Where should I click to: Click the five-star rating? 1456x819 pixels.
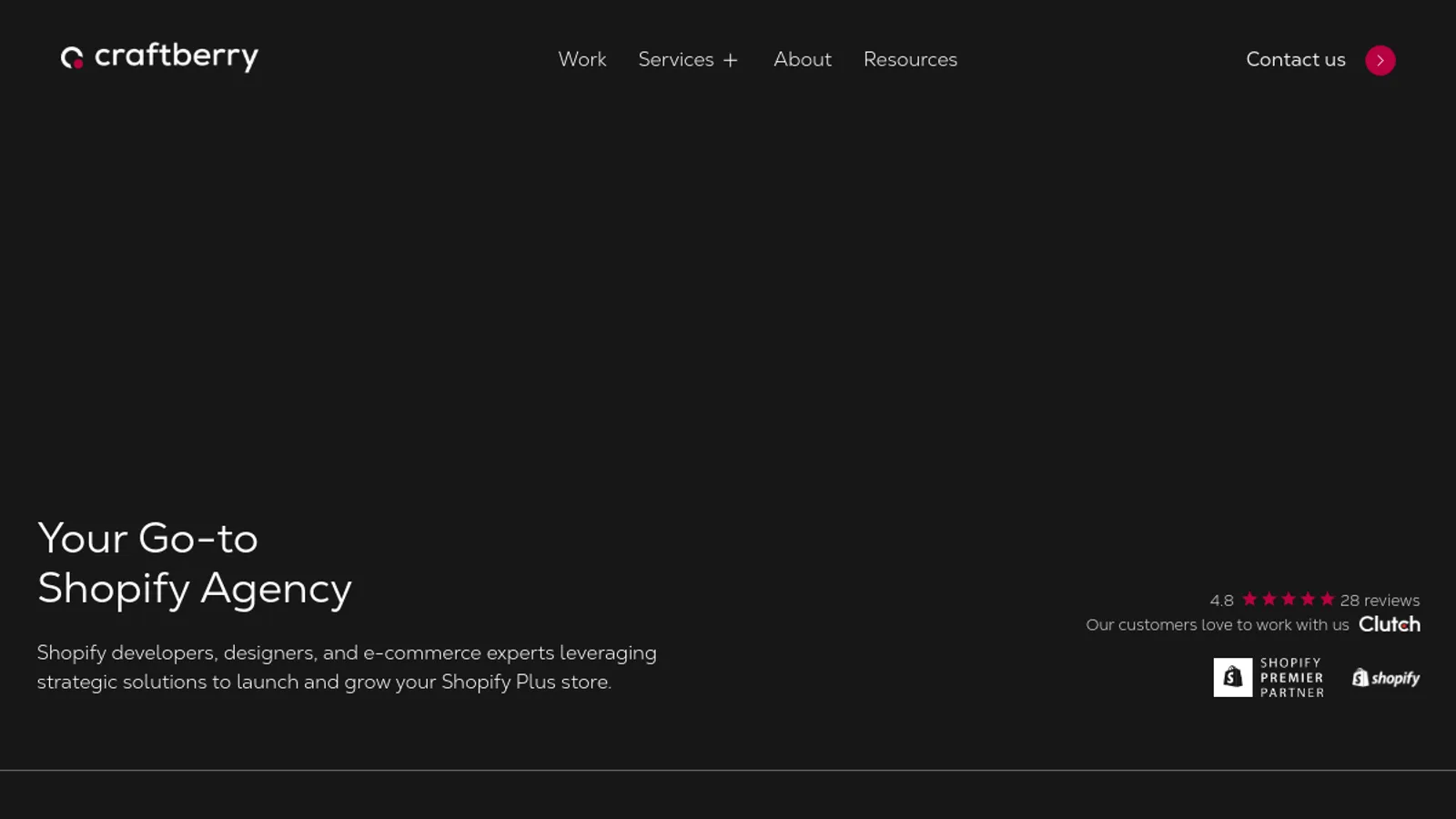click(x=1289, y=599)
